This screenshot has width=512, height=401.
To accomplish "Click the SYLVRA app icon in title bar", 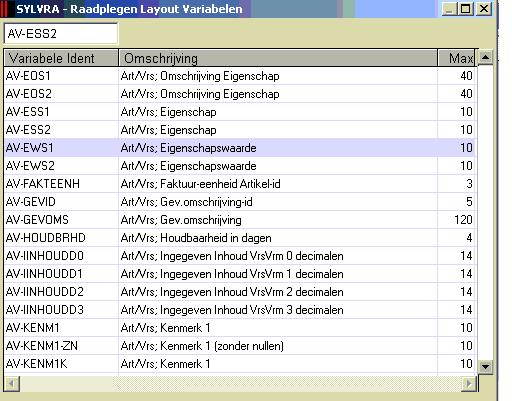I will pyautogui.click(x=4, y=9).
